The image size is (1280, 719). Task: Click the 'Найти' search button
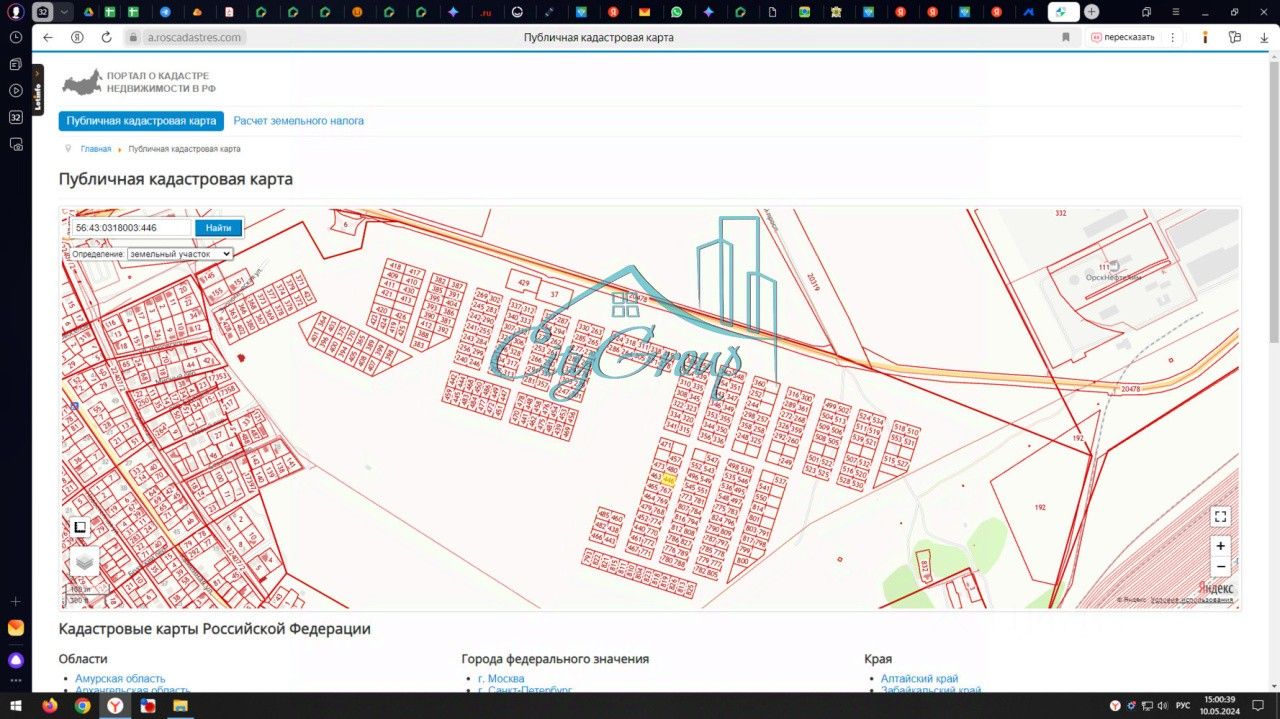point(218,228)
